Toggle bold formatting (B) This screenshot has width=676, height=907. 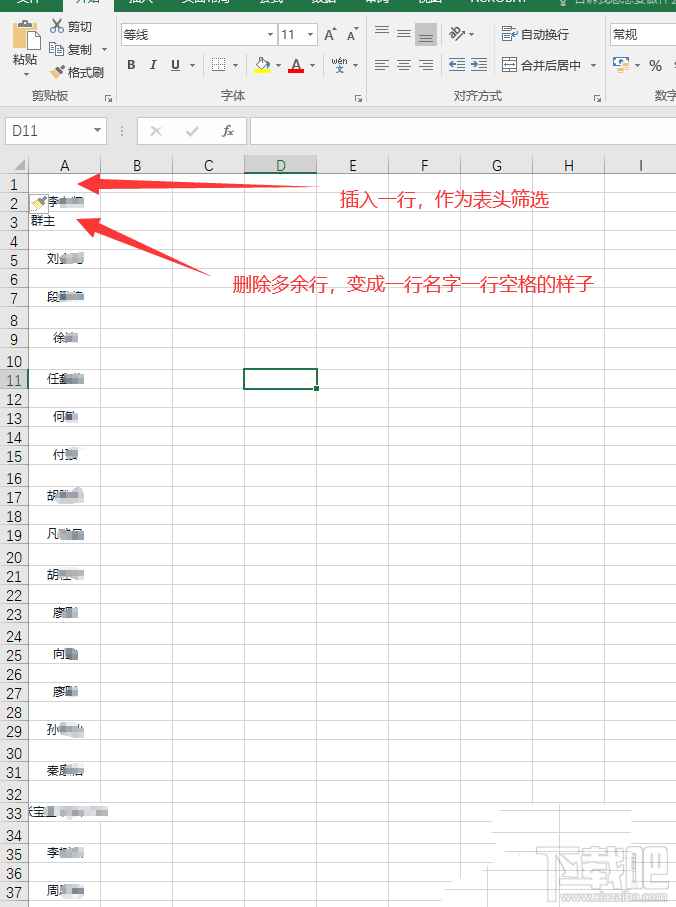point(131,65)
